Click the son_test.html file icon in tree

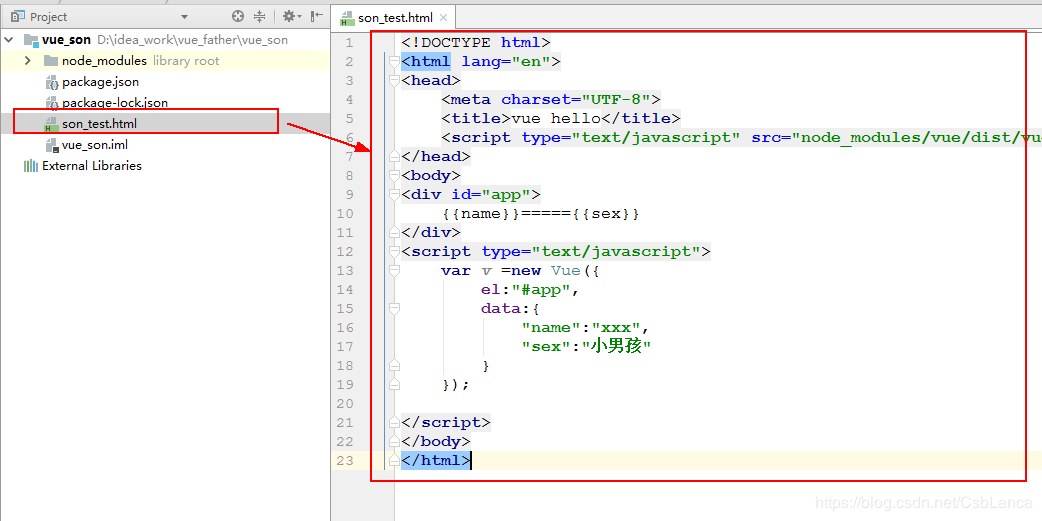point(51,124)
